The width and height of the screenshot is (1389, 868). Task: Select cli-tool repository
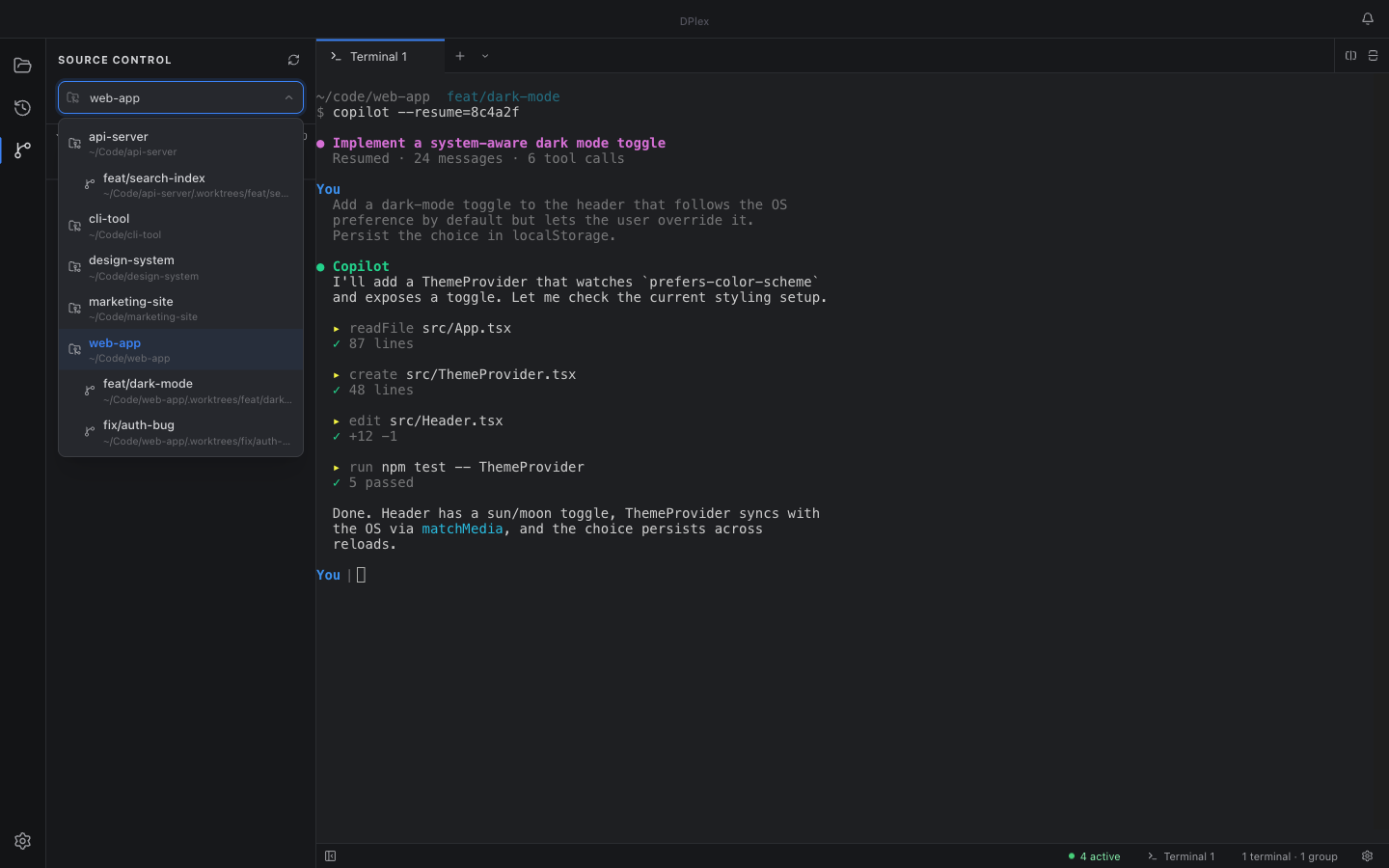click(x=180, y=226)
